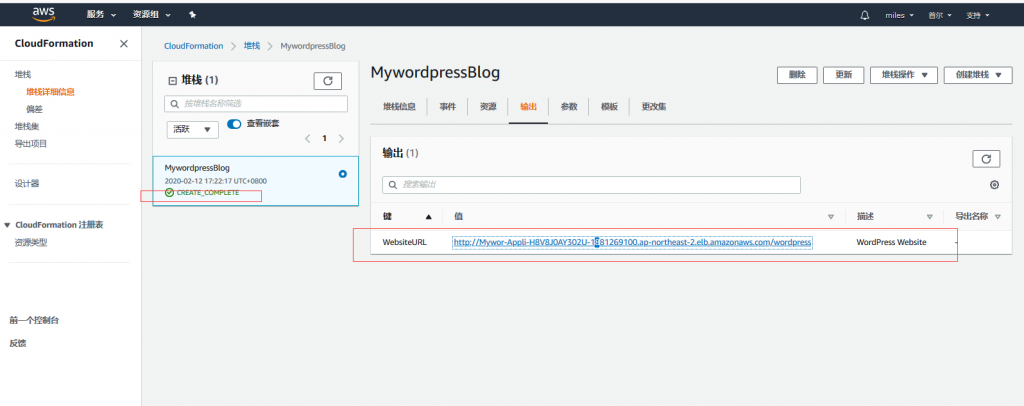Click 前一个控制台 in the sidebar
Image resolution: width=1024 pixels, height=406 pixels.
35,320
